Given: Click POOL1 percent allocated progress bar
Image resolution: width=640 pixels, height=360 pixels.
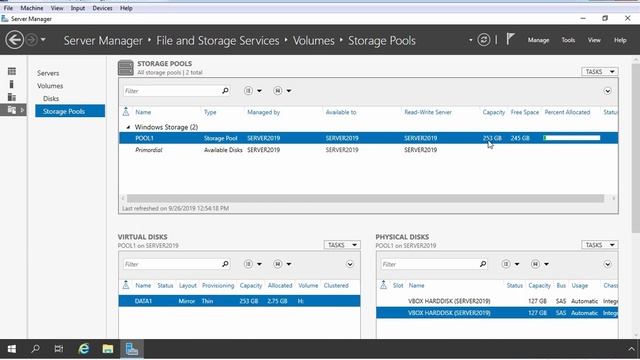Looking at the screenshot, I should pos(572,138).
